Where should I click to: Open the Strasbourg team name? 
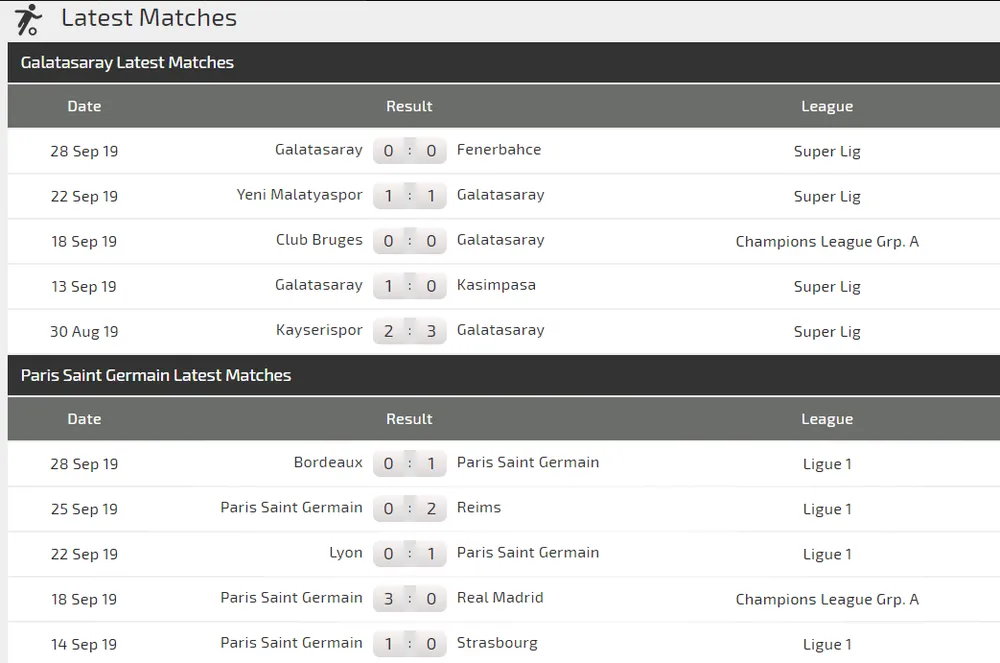tap(497, 643)
